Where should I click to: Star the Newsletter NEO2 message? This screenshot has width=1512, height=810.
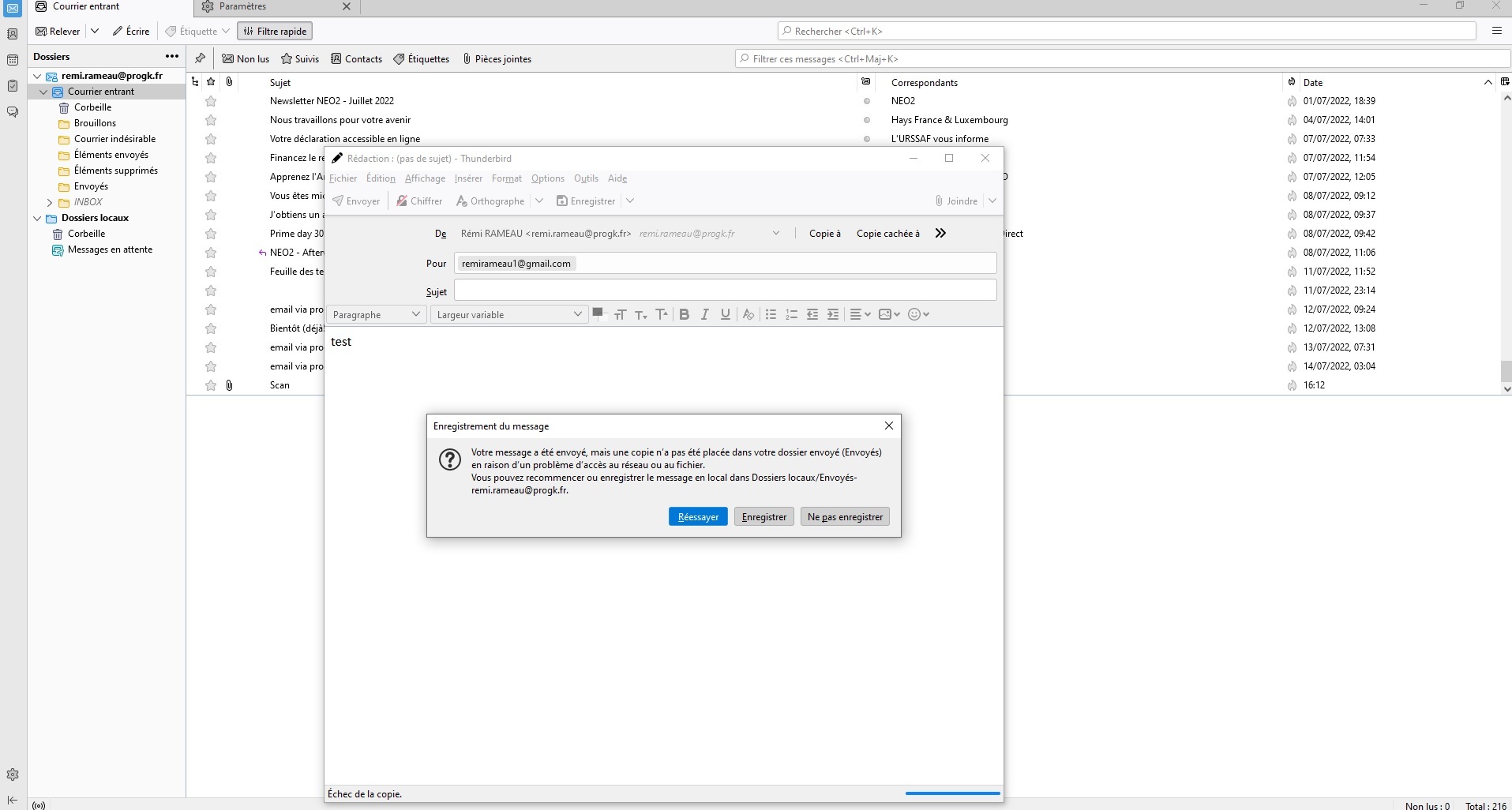(x=211, y=101)
